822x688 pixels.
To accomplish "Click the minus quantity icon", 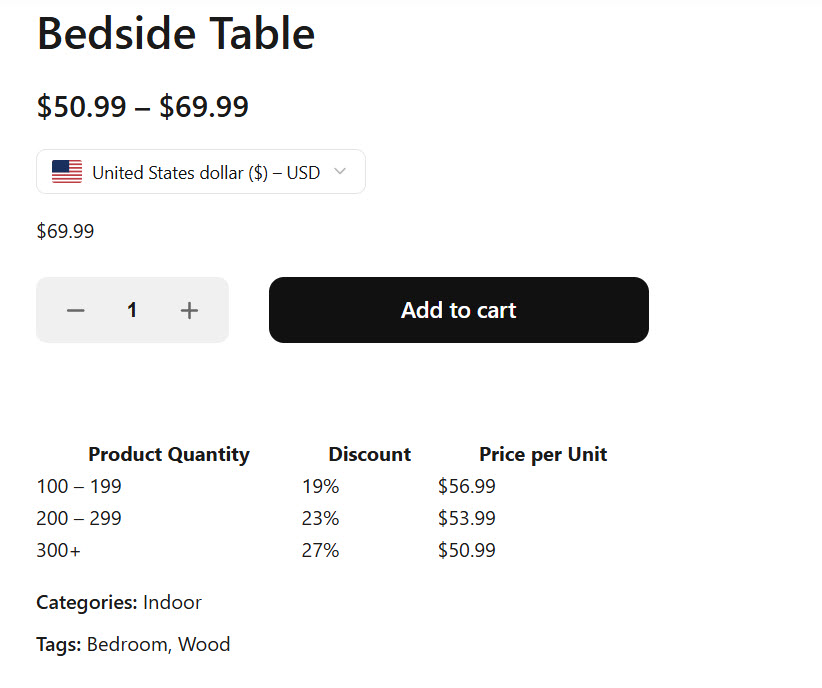I will point(75,310).
